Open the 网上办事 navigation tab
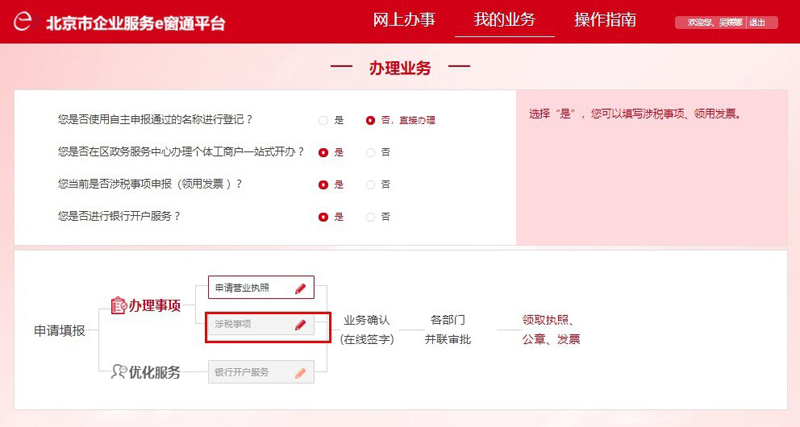This screenshot has height=427, width=800. [404, 20]
